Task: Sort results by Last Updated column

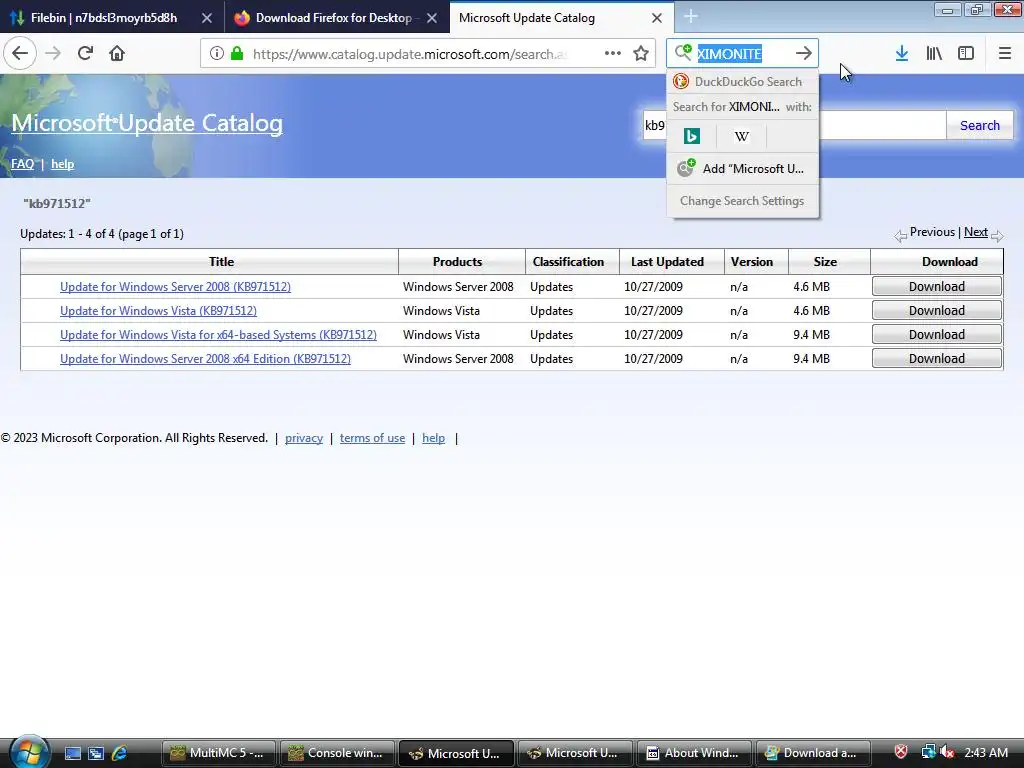Action: click(667, 262)
